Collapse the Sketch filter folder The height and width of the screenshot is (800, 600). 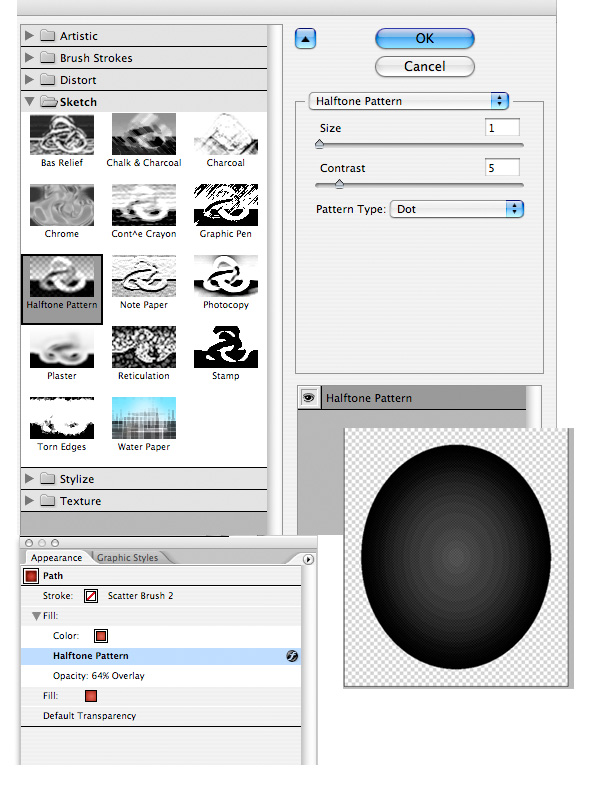coord(30,102)
